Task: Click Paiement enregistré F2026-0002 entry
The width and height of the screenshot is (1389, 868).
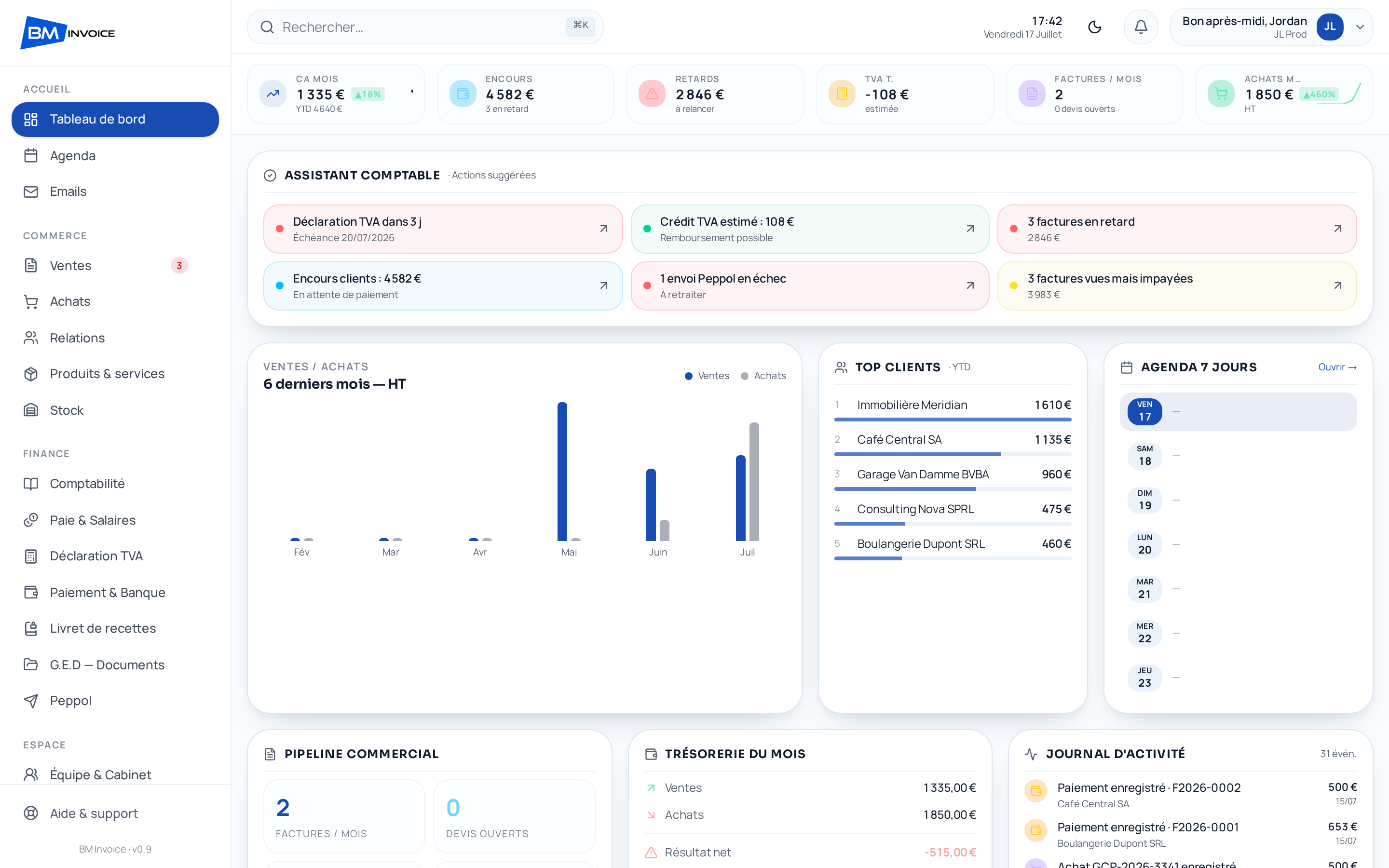Action: 1190,795
